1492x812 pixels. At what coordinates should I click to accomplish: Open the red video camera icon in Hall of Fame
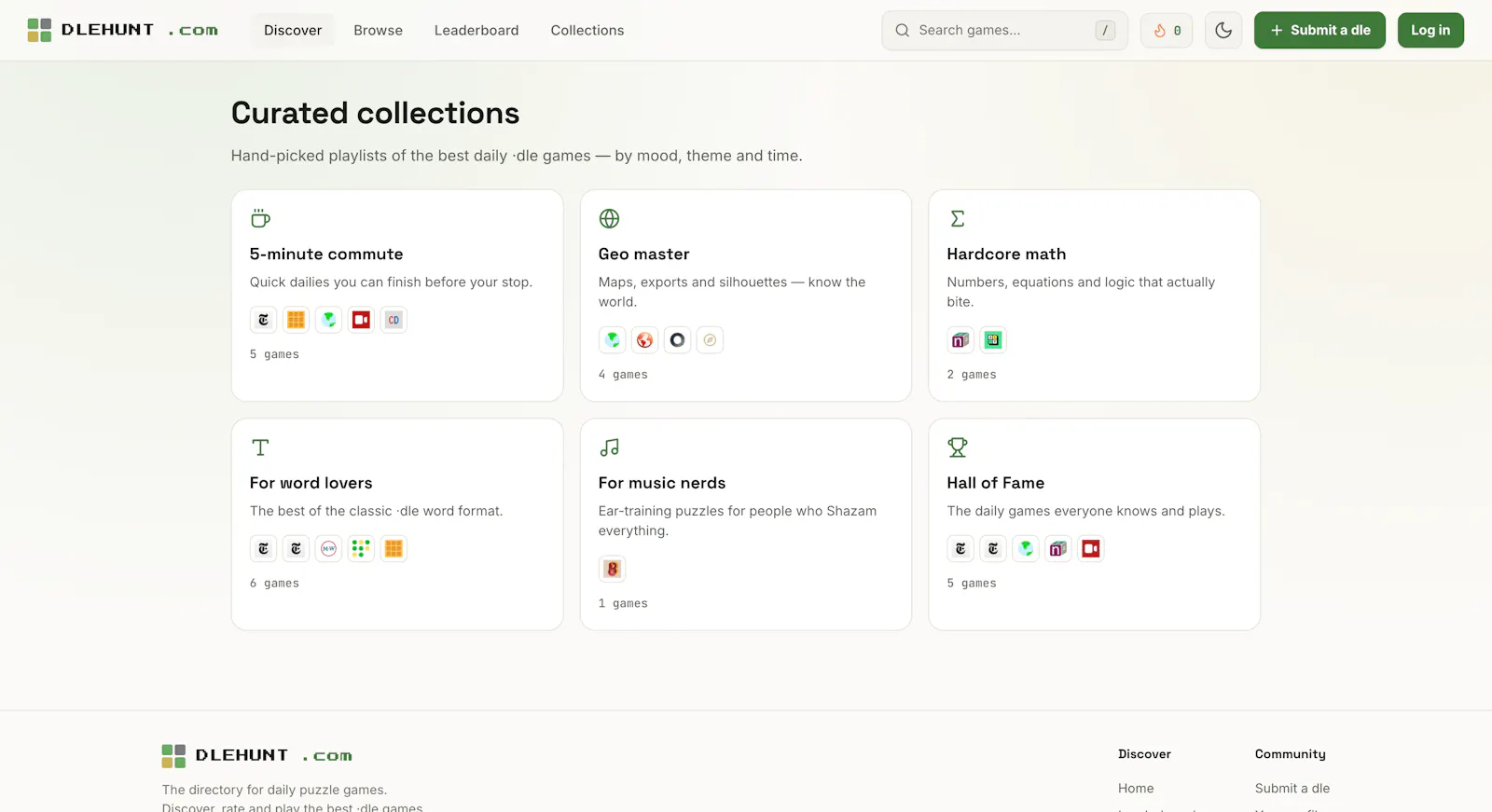[1091, 549]
